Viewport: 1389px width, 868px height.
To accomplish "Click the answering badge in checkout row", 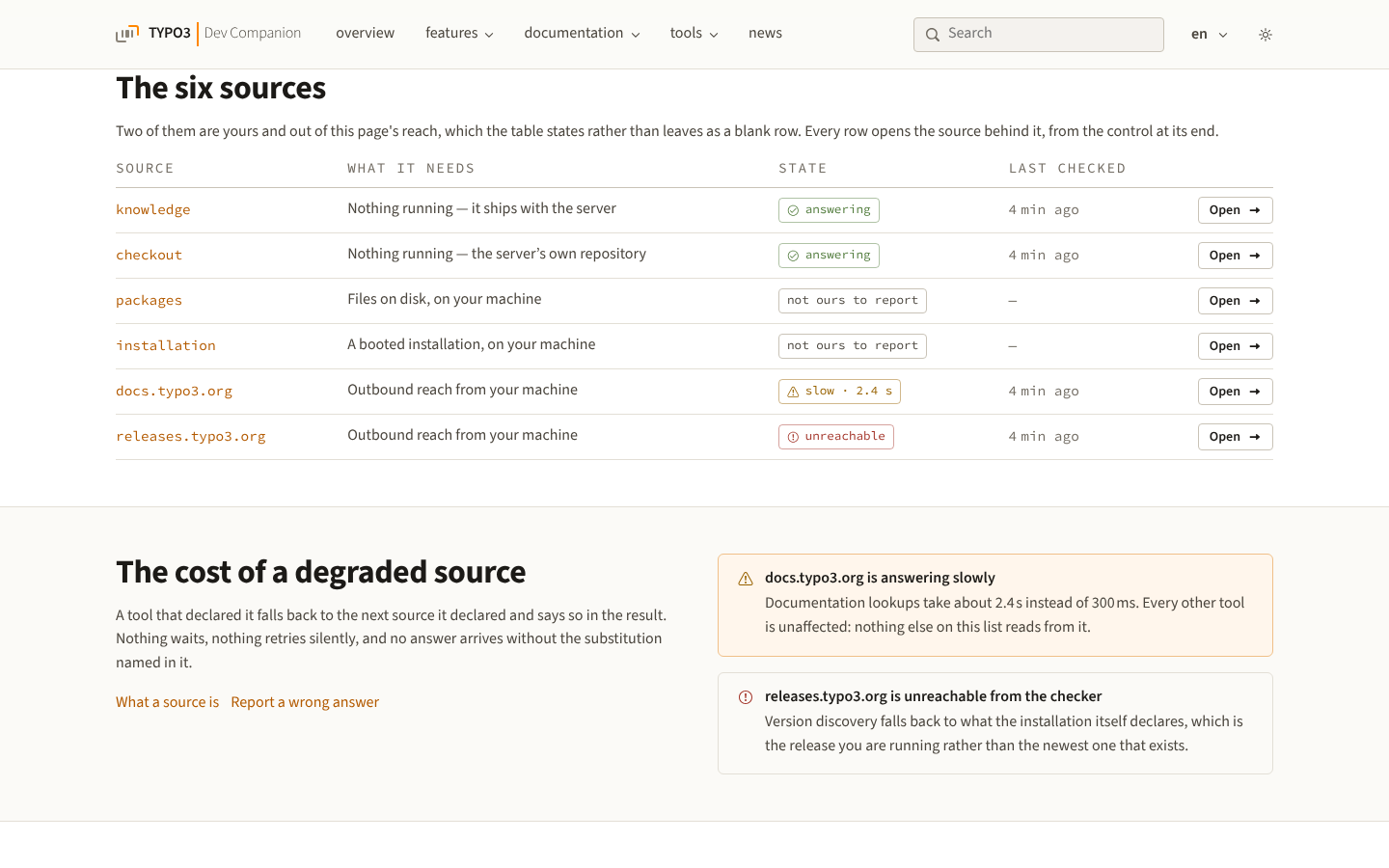I will pyautogui.click(x=829, y=256).
